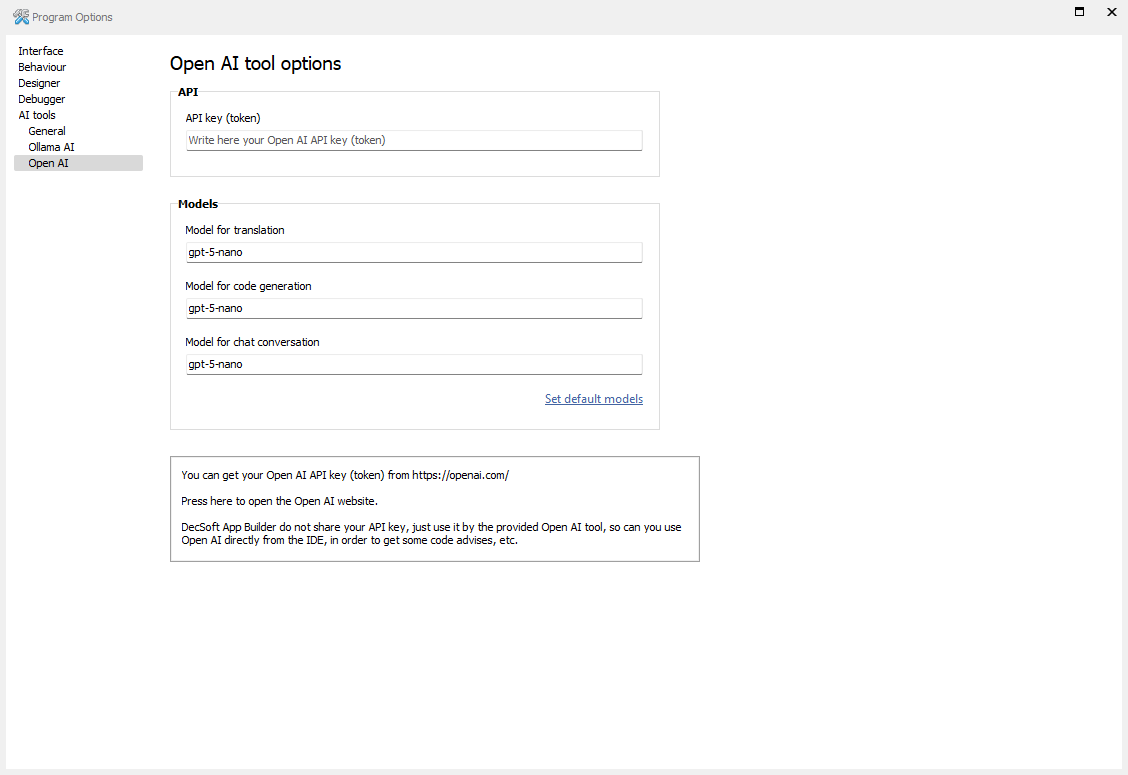Viewport: 1128px width, 775px height.
Task: Switch to the Ollama AI options
Action: [x=51, y=147]
